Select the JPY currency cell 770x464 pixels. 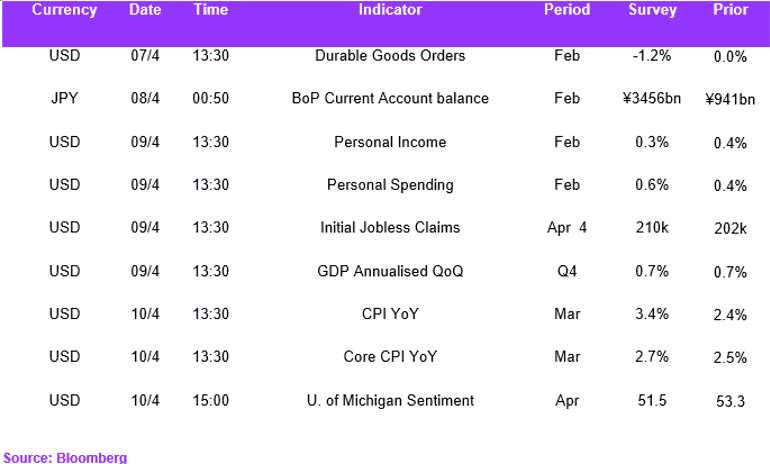(64, 98)
